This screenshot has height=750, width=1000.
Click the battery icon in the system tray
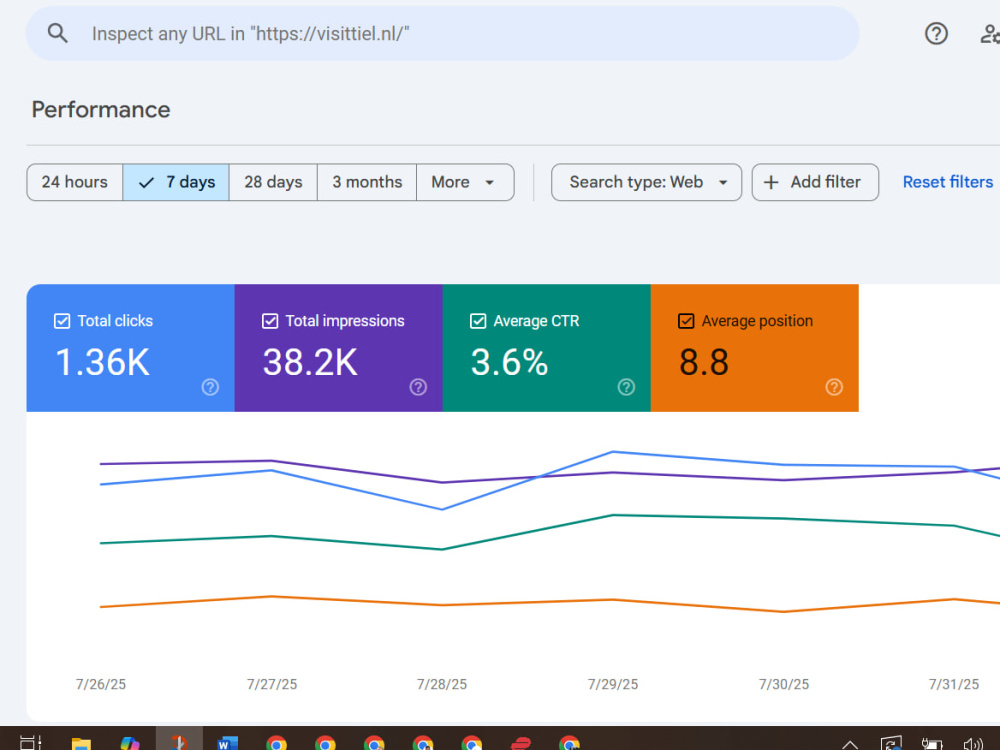[x=932, y=744]
